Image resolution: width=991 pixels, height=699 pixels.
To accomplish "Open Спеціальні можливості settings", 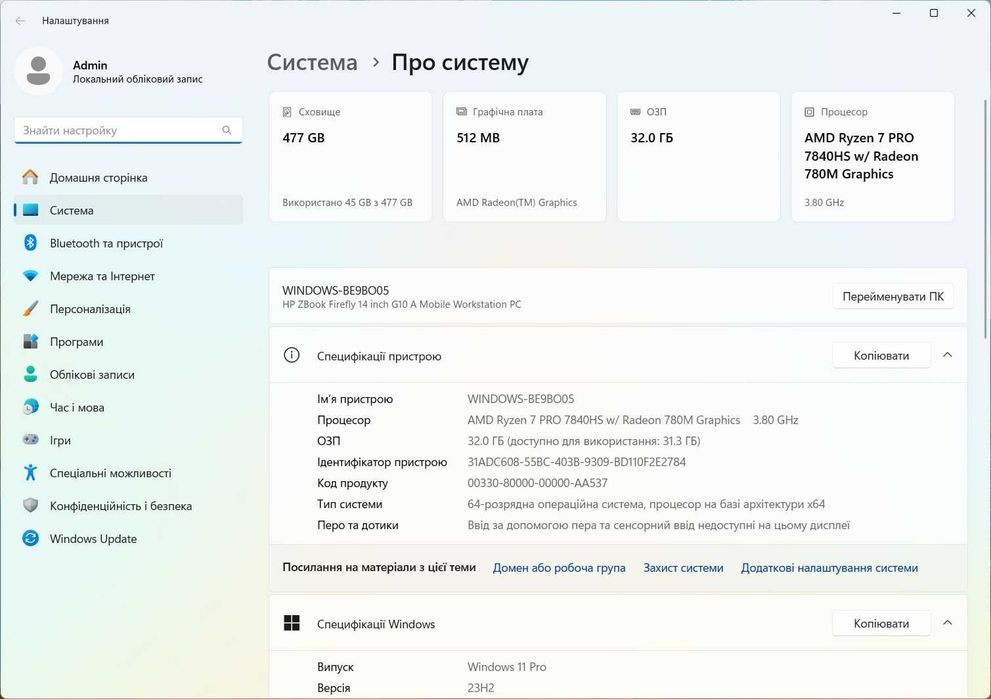I will click(x=128, y=473).
